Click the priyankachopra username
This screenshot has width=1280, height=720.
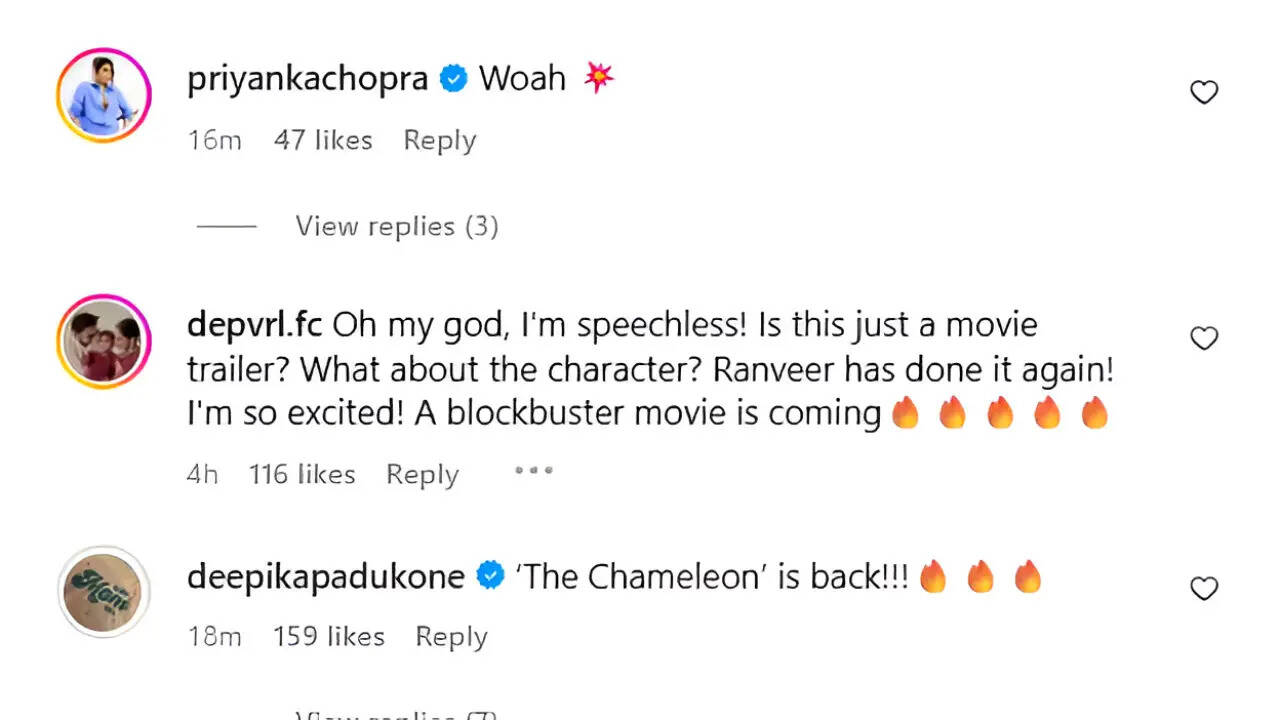[307, 79]
